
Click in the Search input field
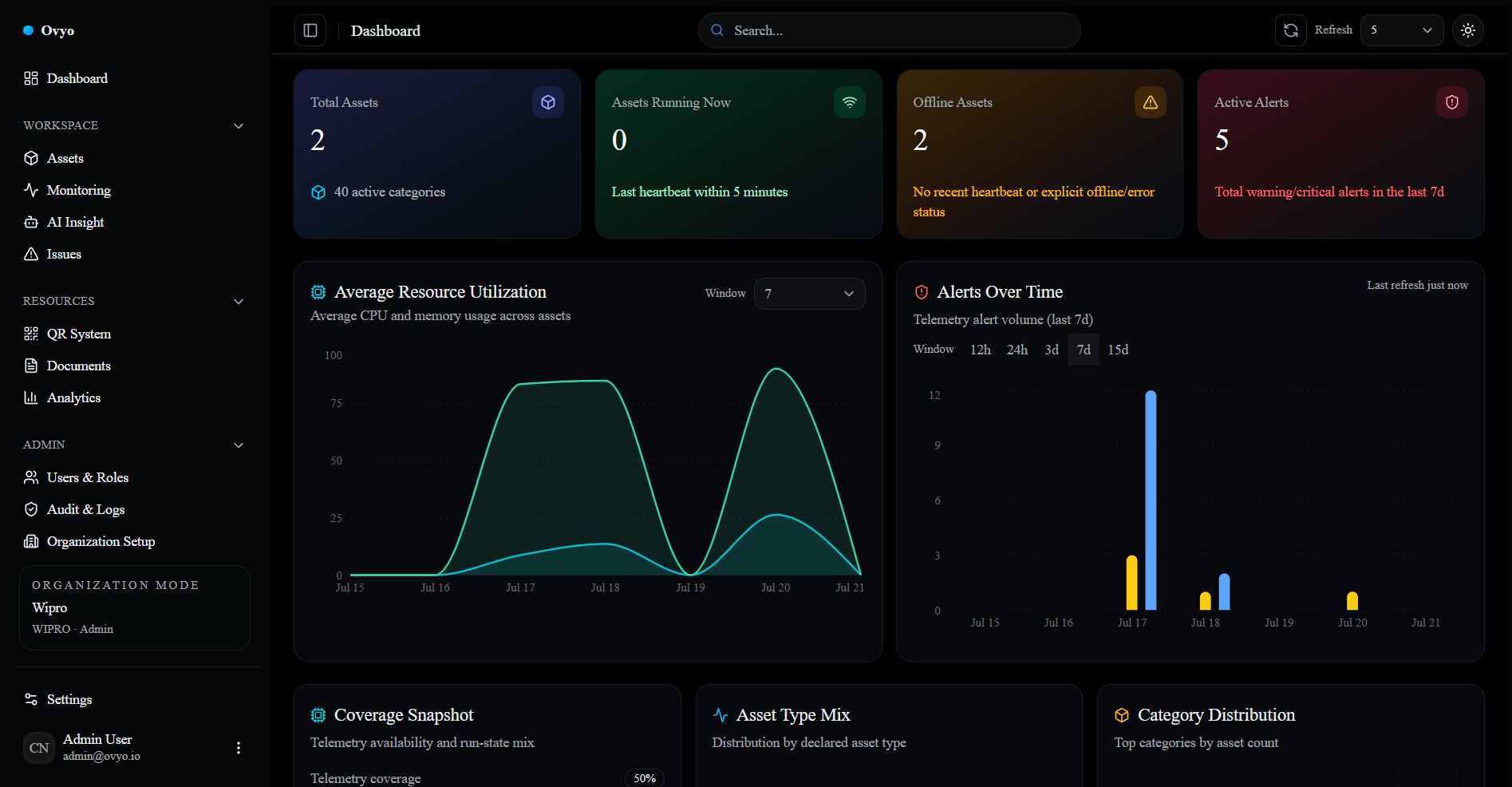[x=889, y=30]
